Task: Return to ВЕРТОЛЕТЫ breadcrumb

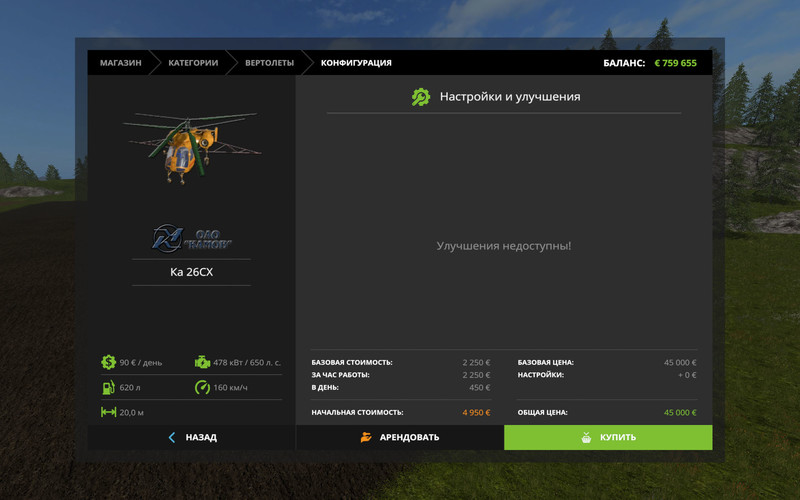Action: click(x=270, y=63)
